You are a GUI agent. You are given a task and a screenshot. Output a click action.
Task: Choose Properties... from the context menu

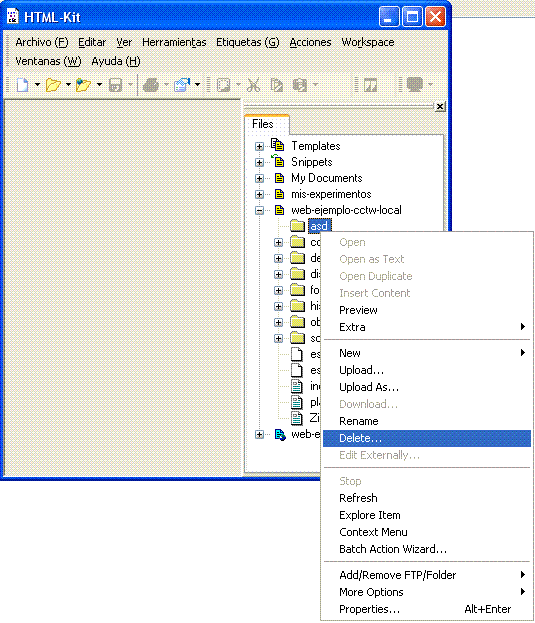pyautogui.click(x=427, y=609)
